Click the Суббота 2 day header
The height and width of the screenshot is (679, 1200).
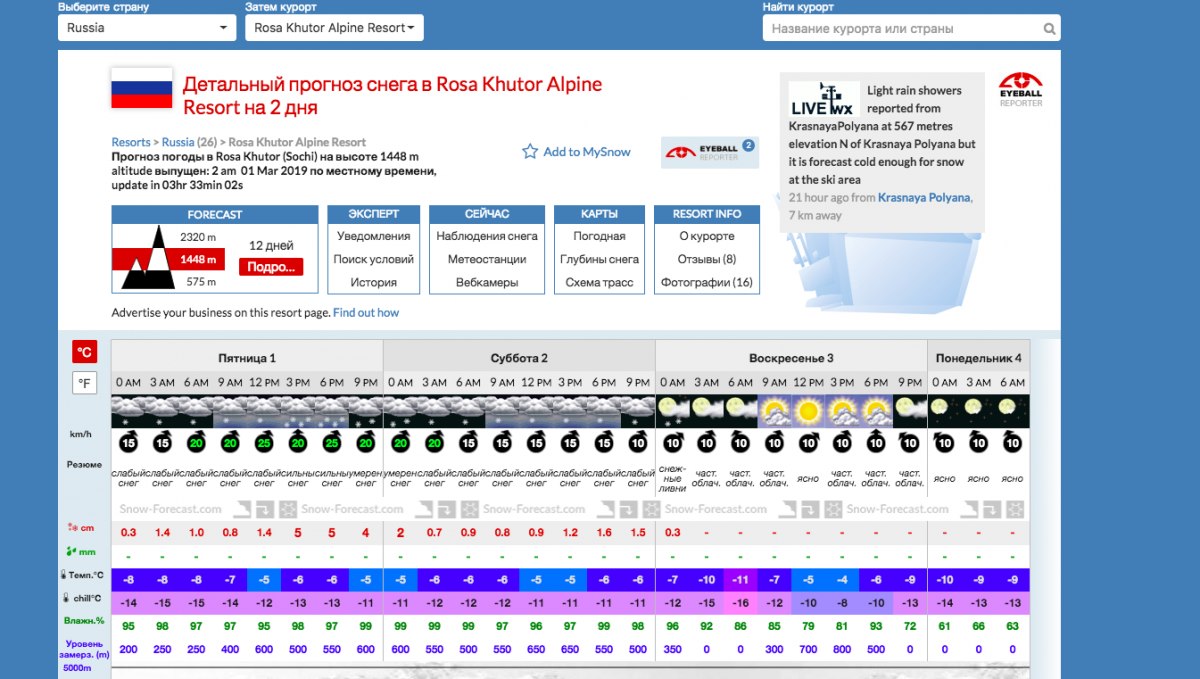tap(519, 358)
